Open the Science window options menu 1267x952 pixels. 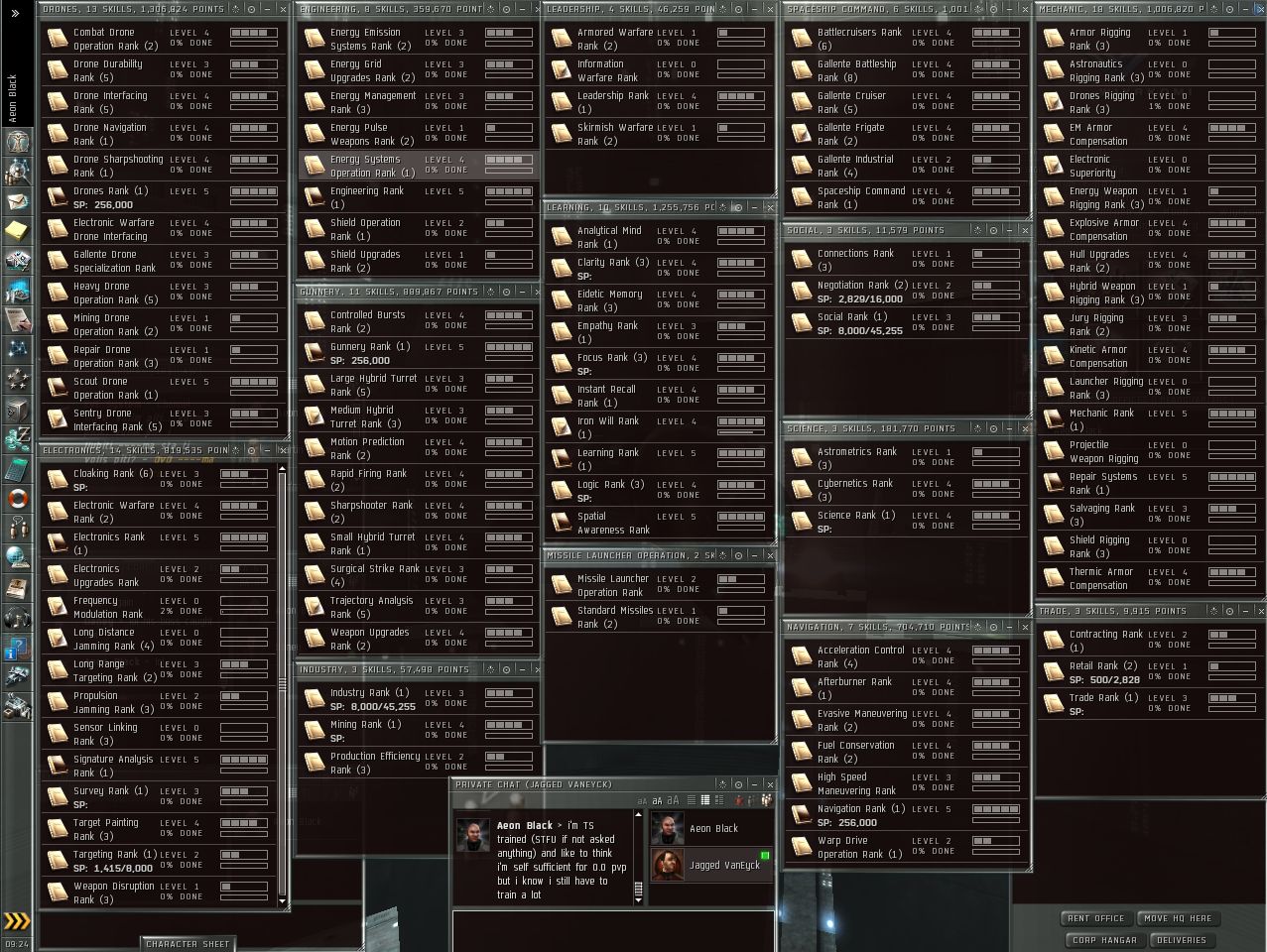(977, 428)
